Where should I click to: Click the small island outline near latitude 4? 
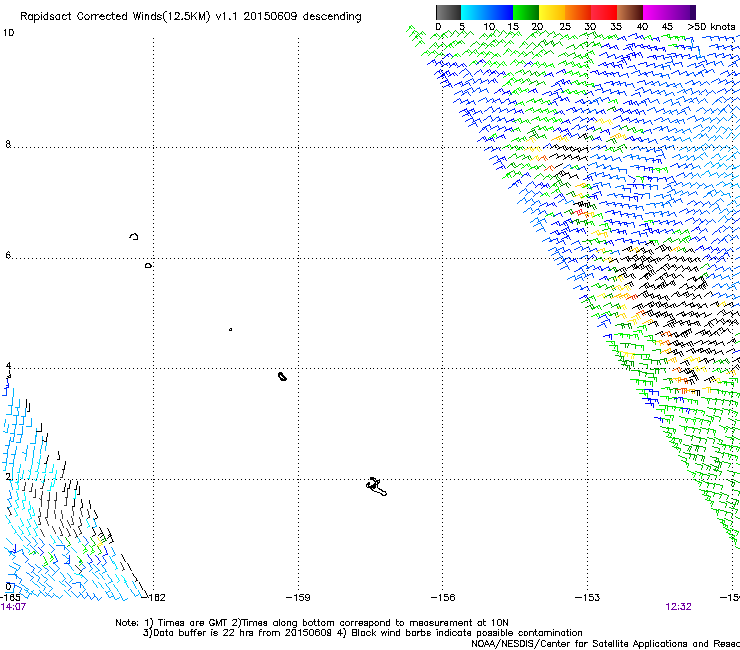pos(282,376)
